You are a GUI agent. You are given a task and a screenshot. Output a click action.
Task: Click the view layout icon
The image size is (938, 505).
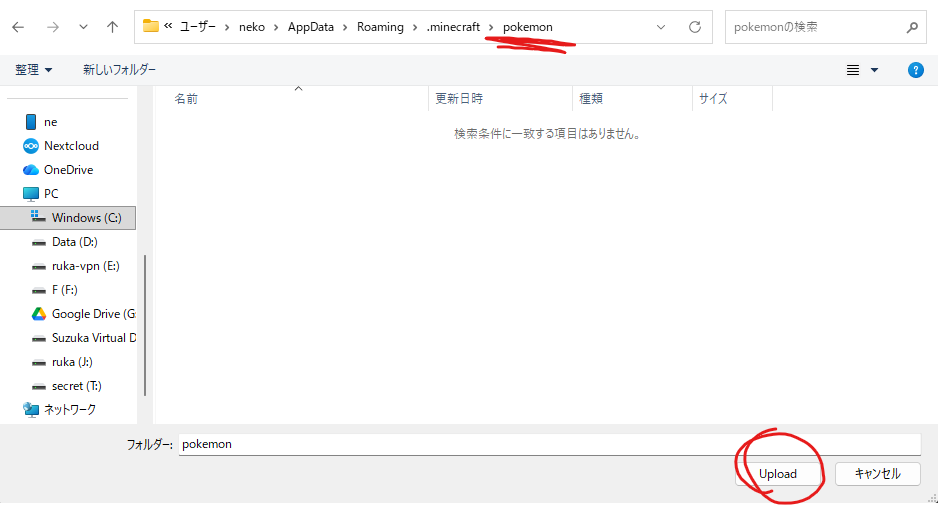853,70
